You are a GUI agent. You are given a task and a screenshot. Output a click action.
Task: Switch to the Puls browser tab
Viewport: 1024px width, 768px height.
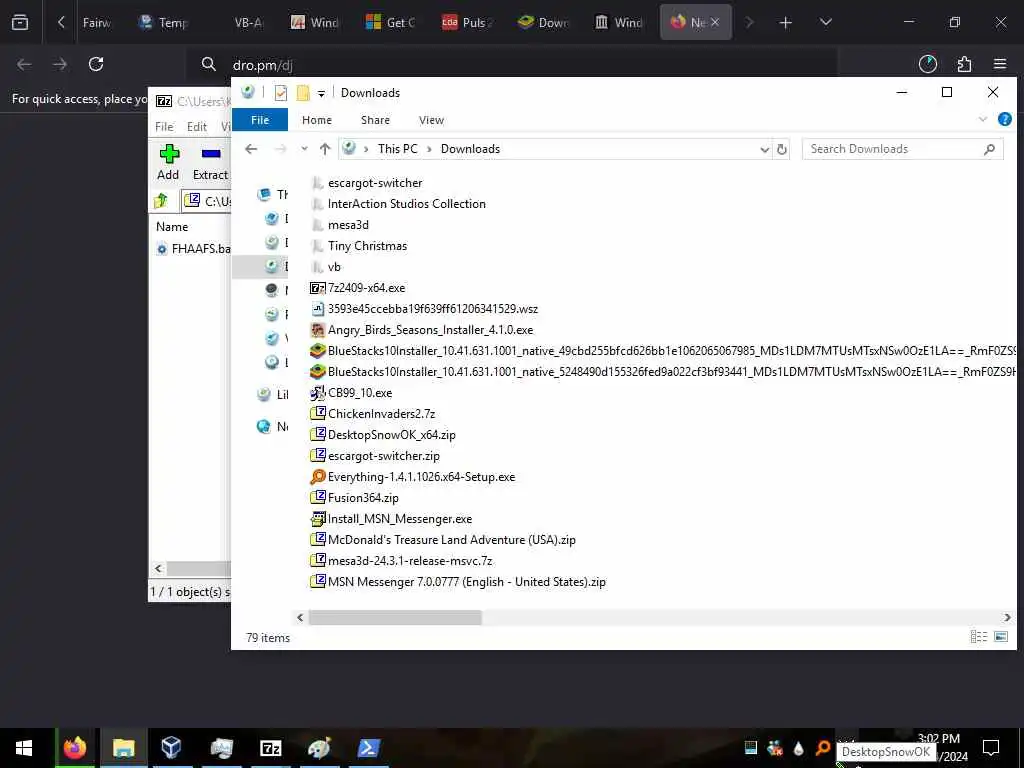(x=468, y=23)
